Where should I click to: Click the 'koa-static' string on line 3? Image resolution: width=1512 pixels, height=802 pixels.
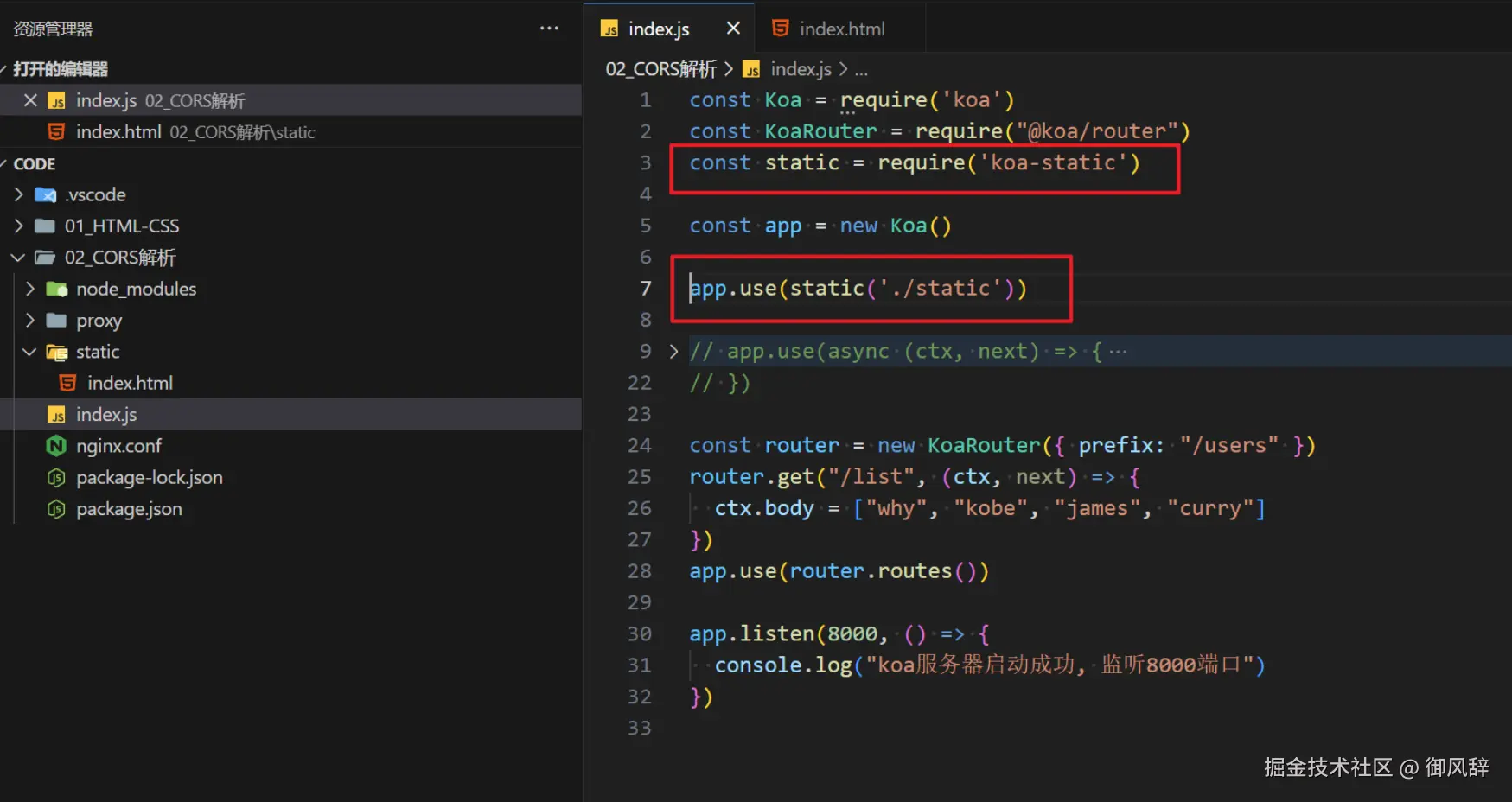1053,162
